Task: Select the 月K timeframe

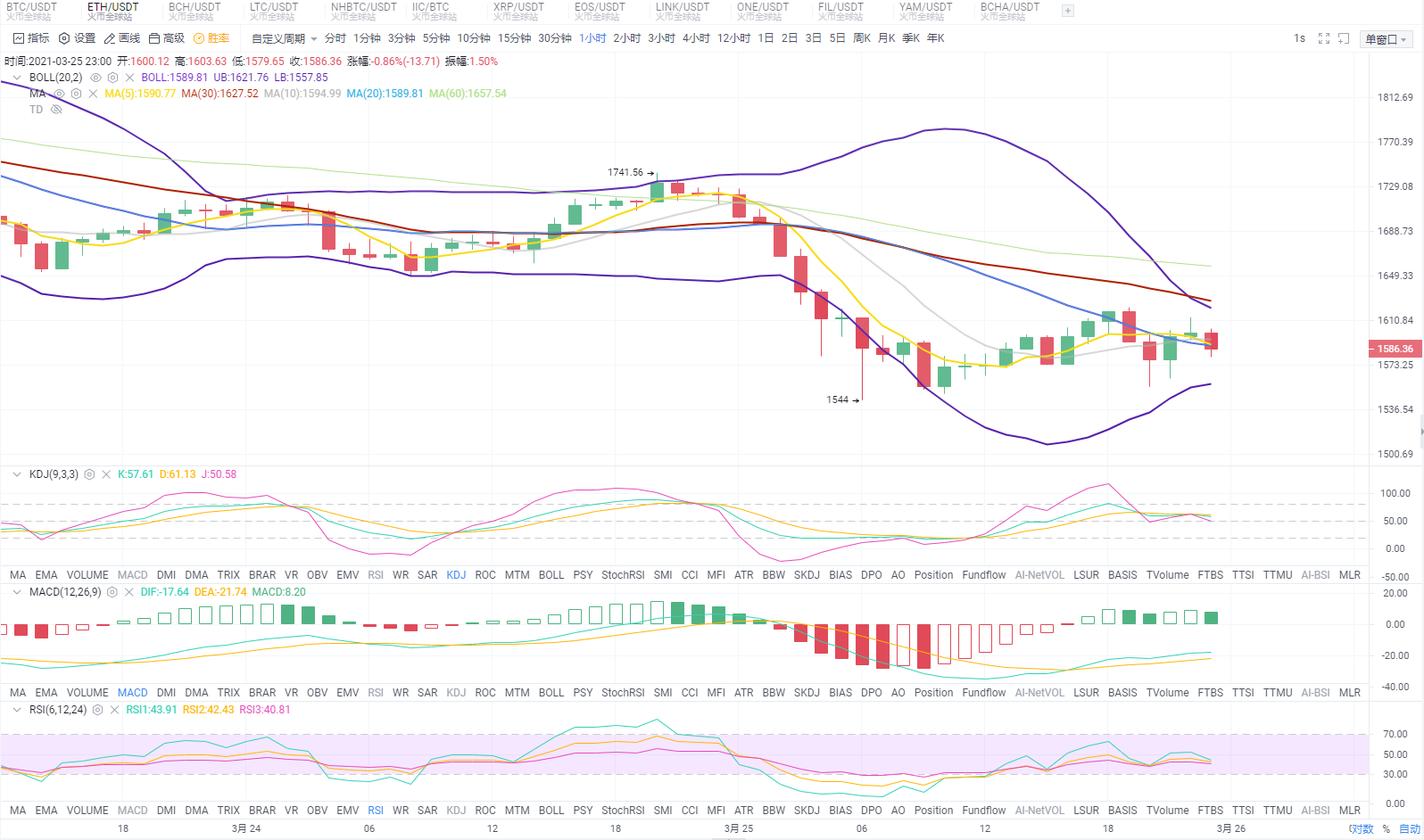Action: click(x=886, y=38)
